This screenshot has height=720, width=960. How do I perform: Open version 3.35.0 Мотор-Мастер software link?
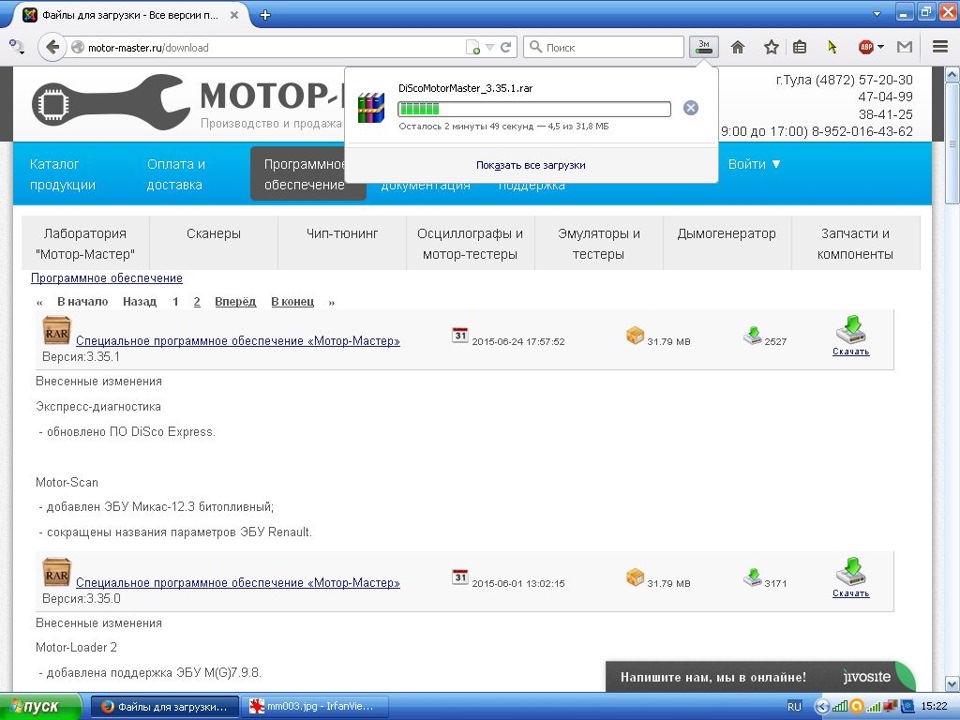point(238,583)
